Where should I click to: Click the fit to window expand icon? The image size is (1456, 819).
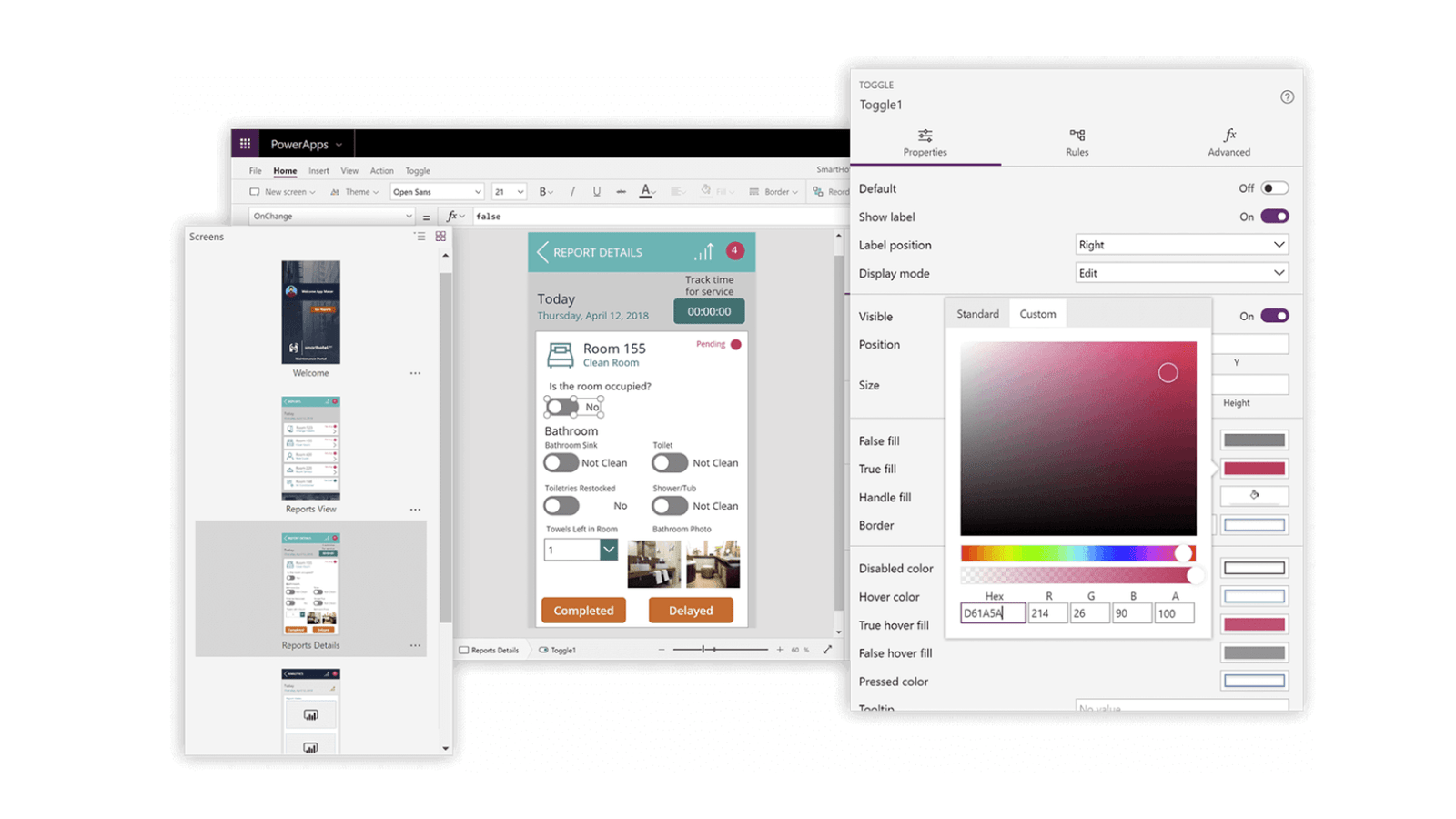[x=827, y=650]
